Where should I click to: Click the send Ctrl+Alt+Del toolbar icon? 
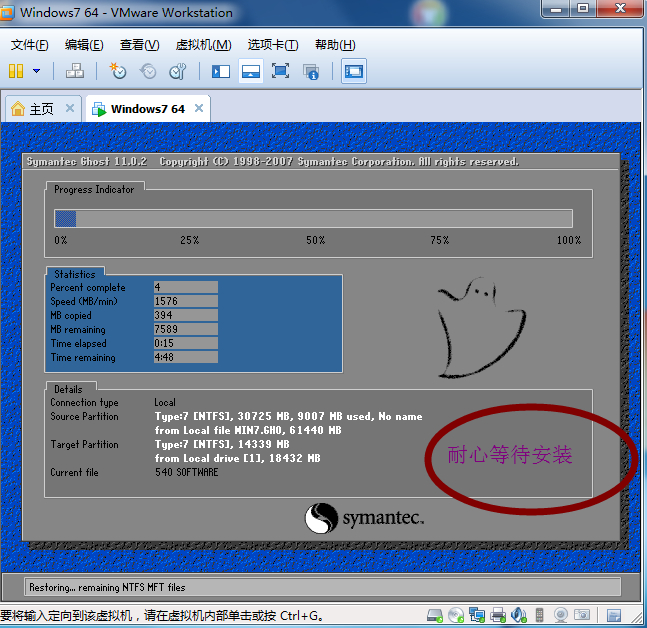tap(75, 71)
